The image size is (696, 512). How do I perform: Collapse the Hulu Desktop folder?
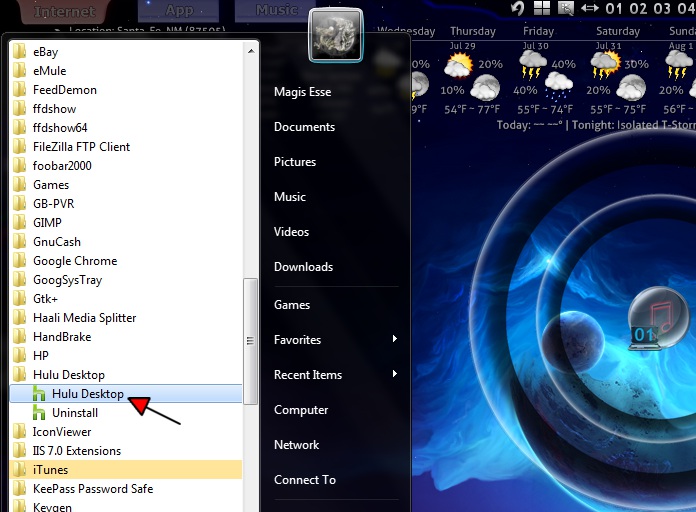(126, 375)
